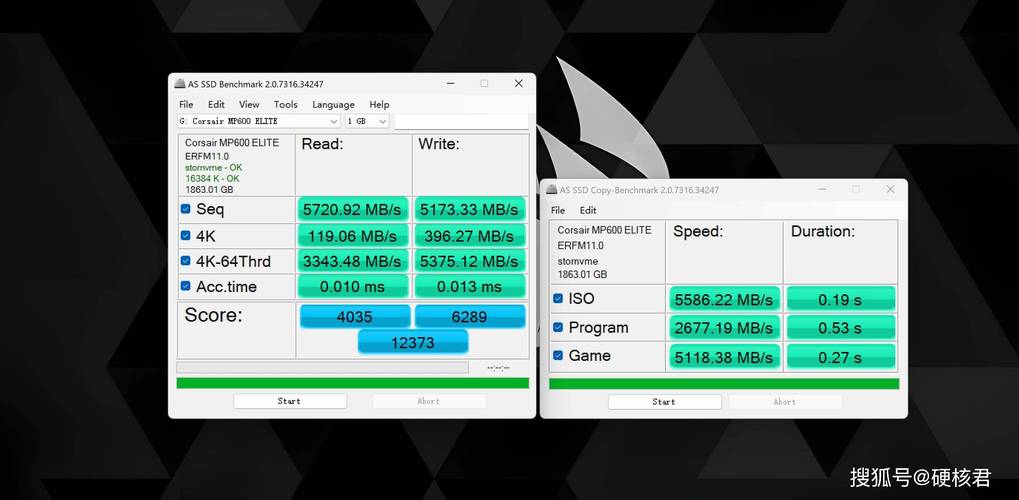Click the empty text field beside the 1 GB dropdown
The width and height of the screenshot is (1019, 500).
pyautogui.click(x=461, y=122)
